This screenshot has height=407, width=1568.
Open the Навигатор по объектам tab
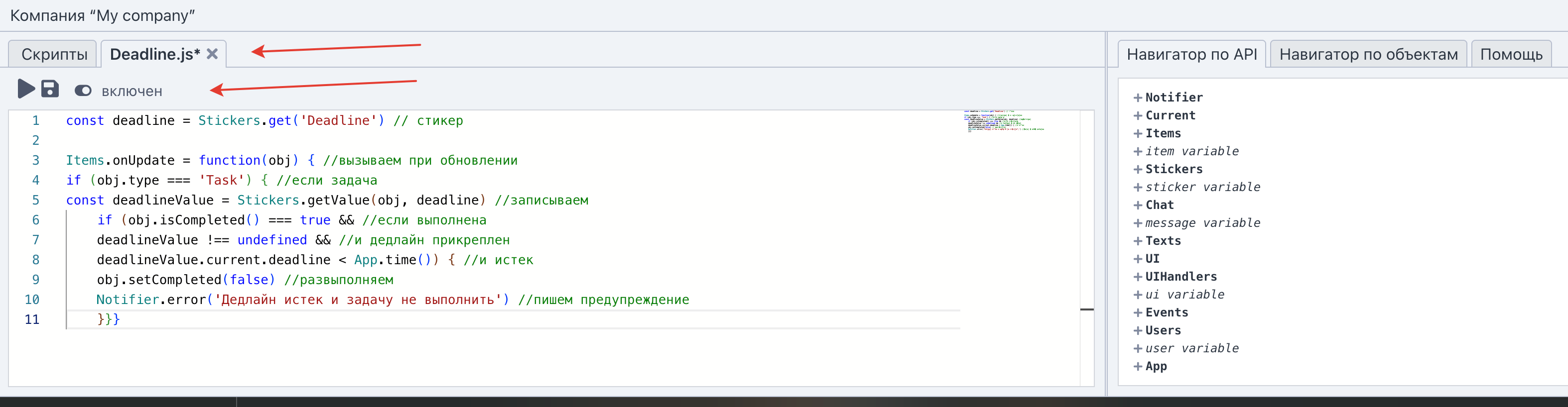pos(1368,54)
